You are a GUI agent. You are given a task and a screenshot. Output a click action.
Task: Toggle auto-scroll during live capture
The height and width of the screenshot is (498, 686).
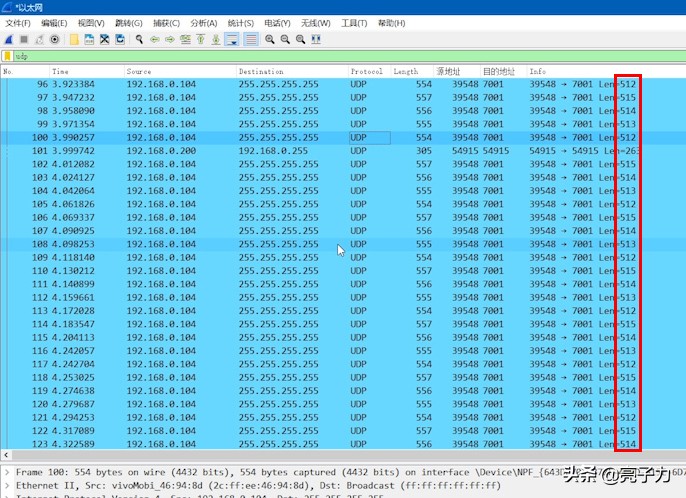(232, 39)
